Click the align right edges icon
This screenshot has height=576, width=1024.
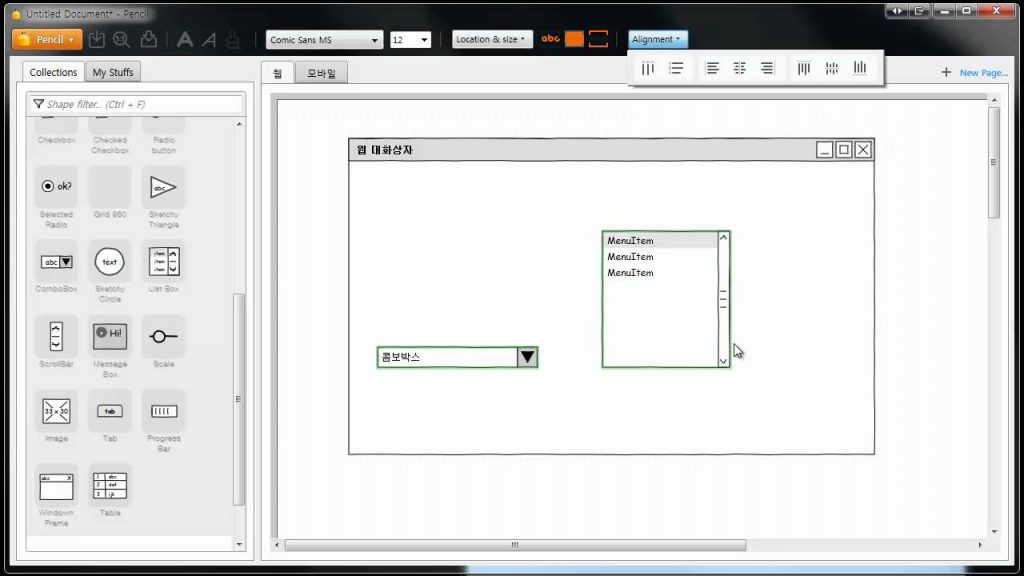[767, 68]
